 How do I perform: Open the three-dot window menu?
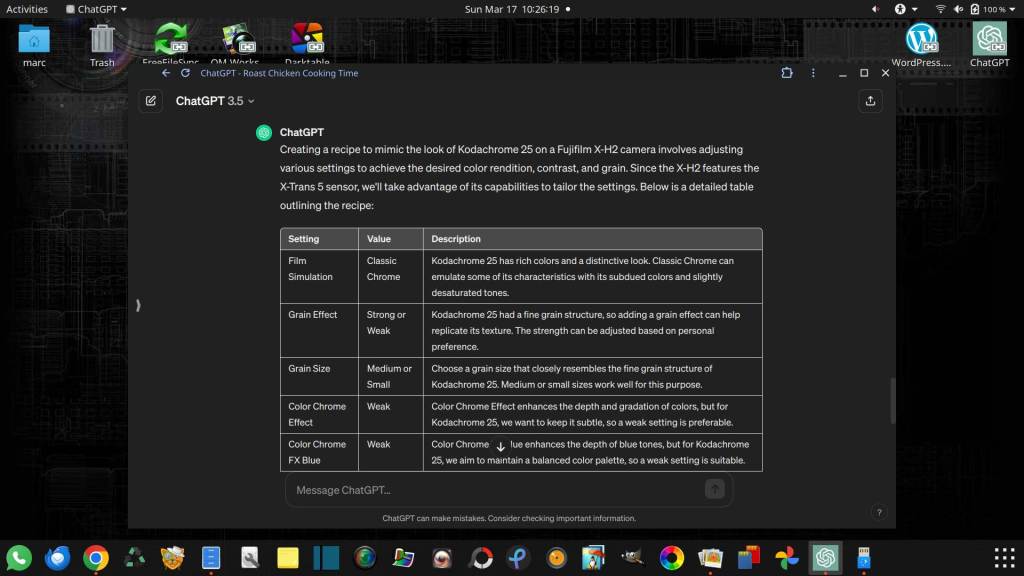813,73
